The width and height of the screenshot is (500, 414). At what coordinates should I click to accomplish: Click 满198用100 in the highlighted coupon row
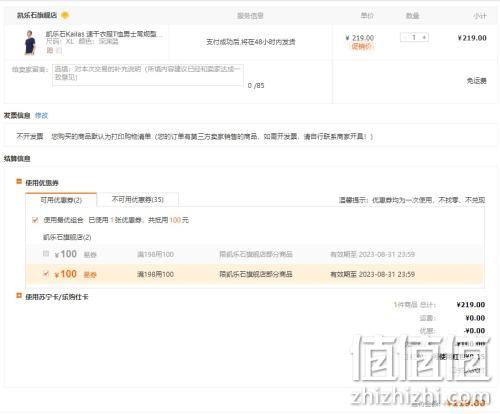coord(155,274)
